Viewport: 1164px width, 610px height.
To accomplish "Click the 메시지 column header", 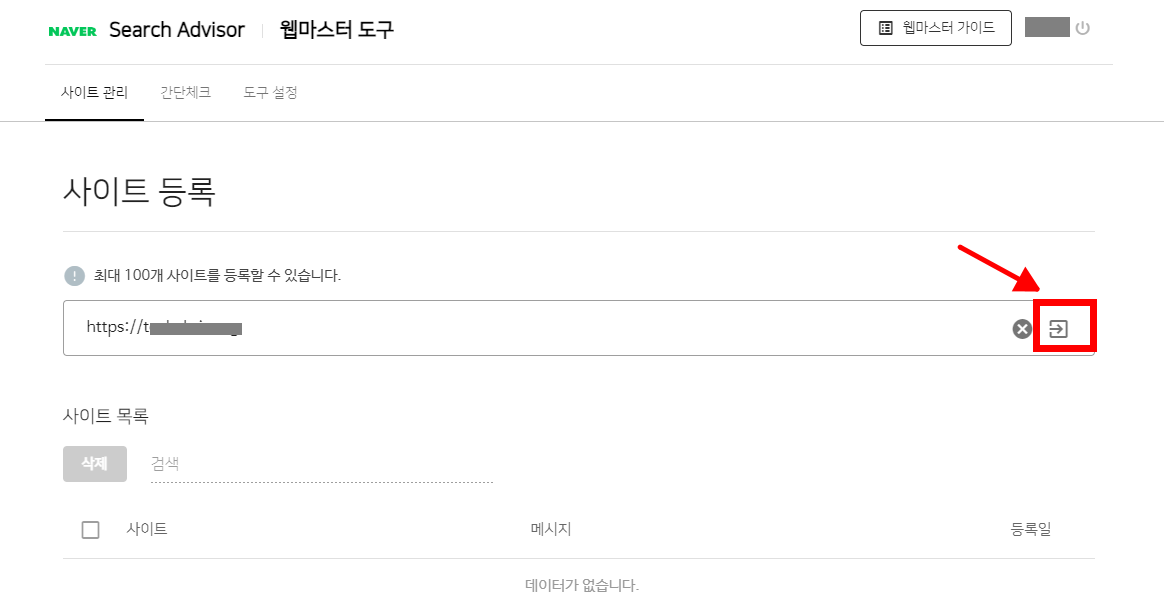I will coord(550,529).
